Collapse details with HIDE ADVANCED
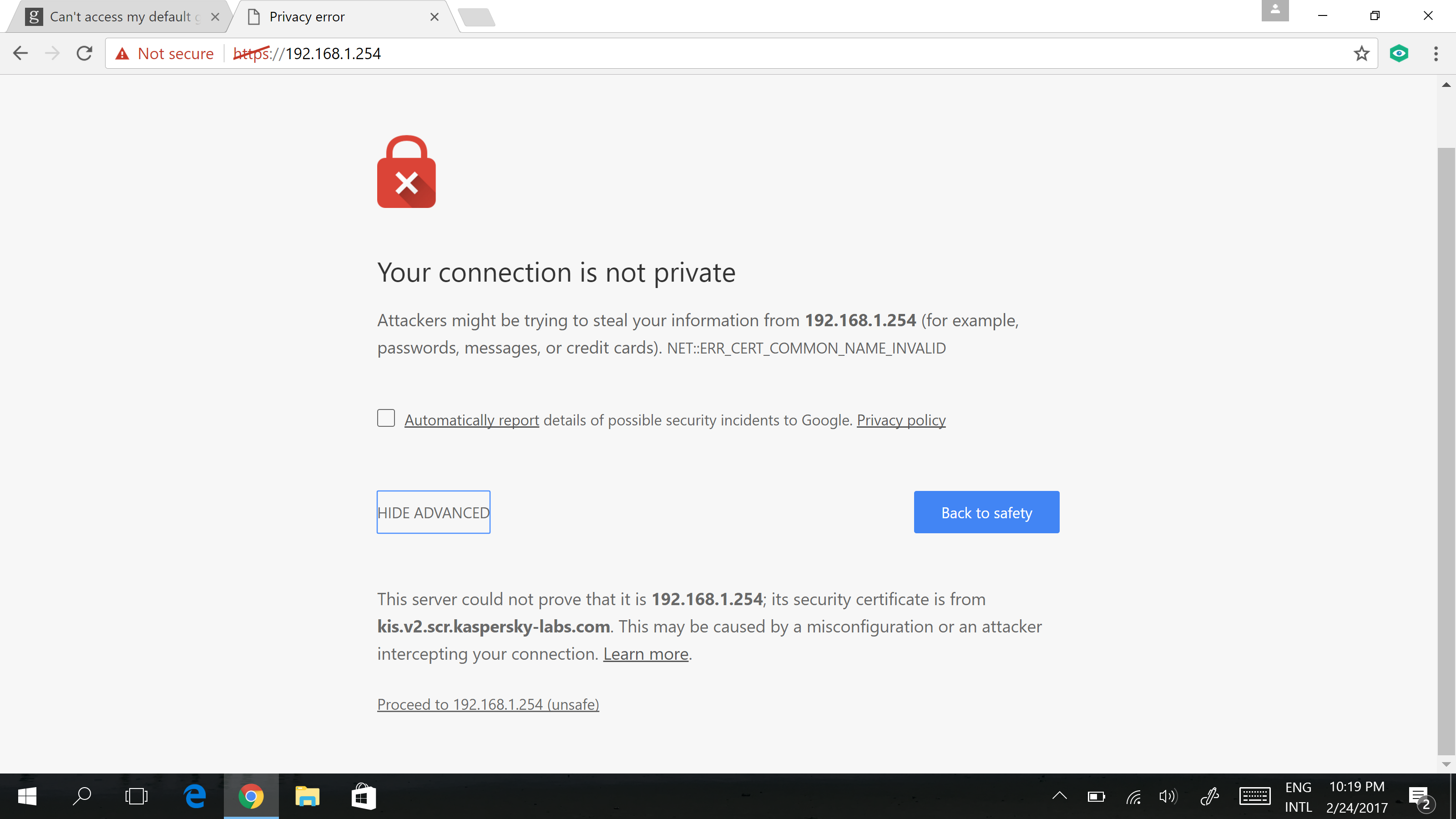This screenshot has height=819, width=1456. pos(434,512)
